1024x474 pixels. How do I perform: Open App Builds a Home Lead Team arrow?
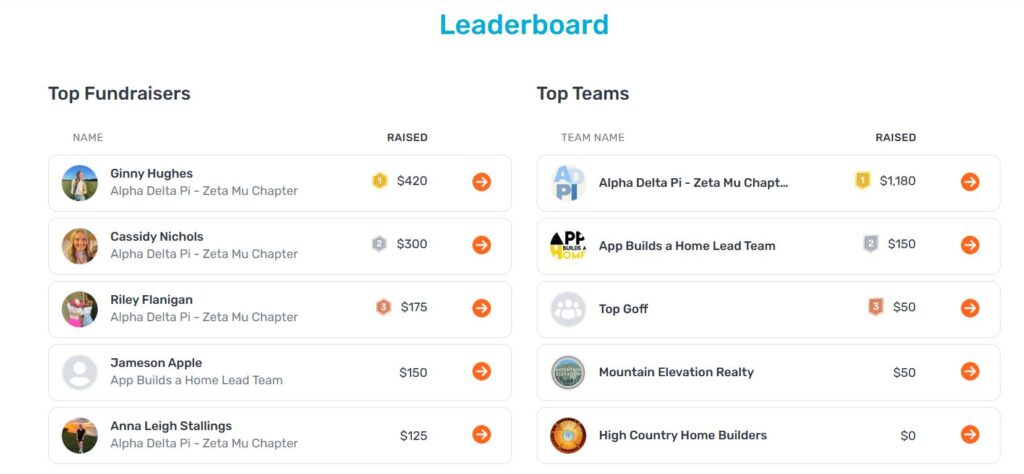click(x=970, y=245)
